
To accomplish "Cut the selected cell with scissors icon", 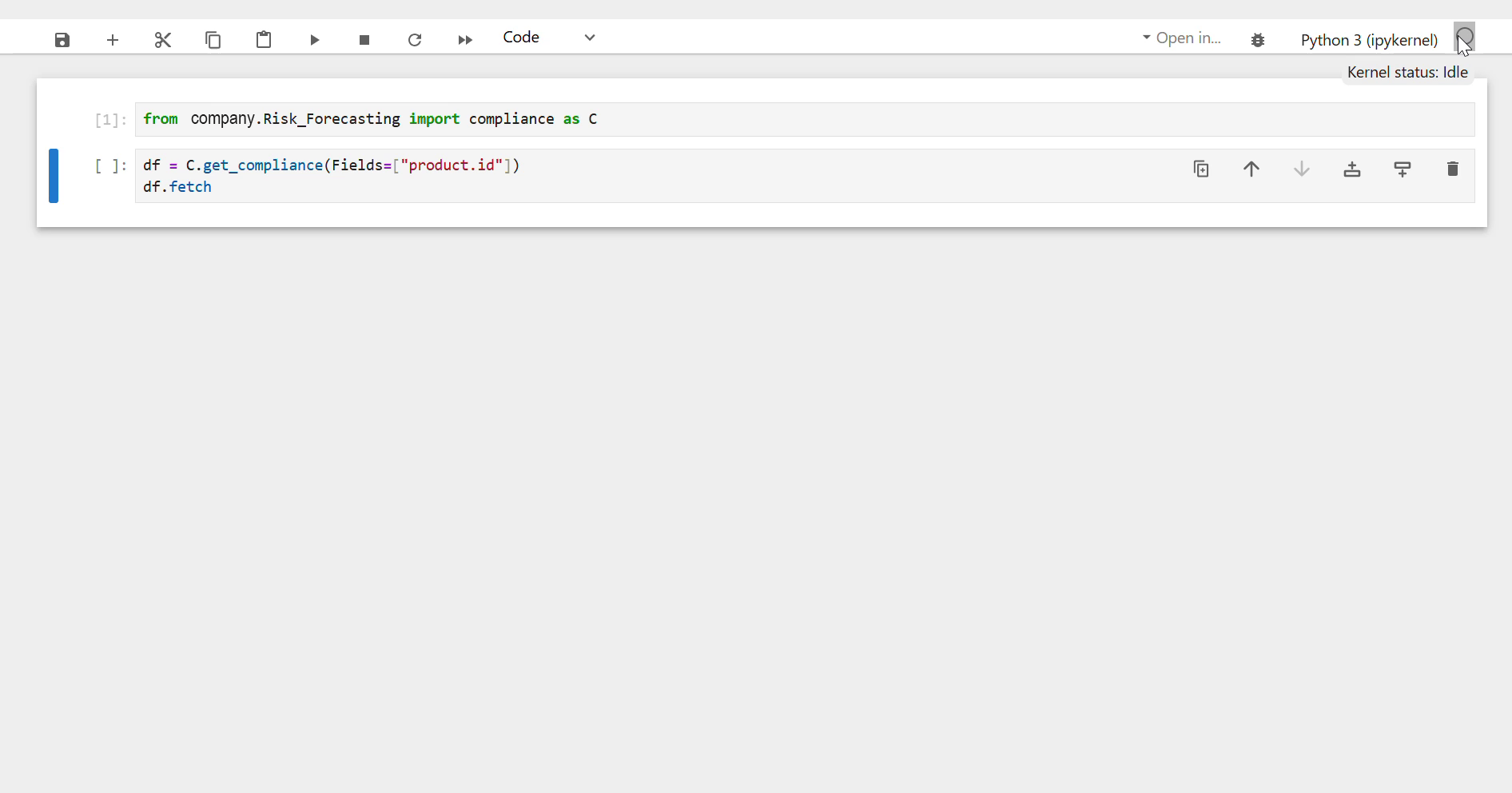I will [x=163, y=40].
